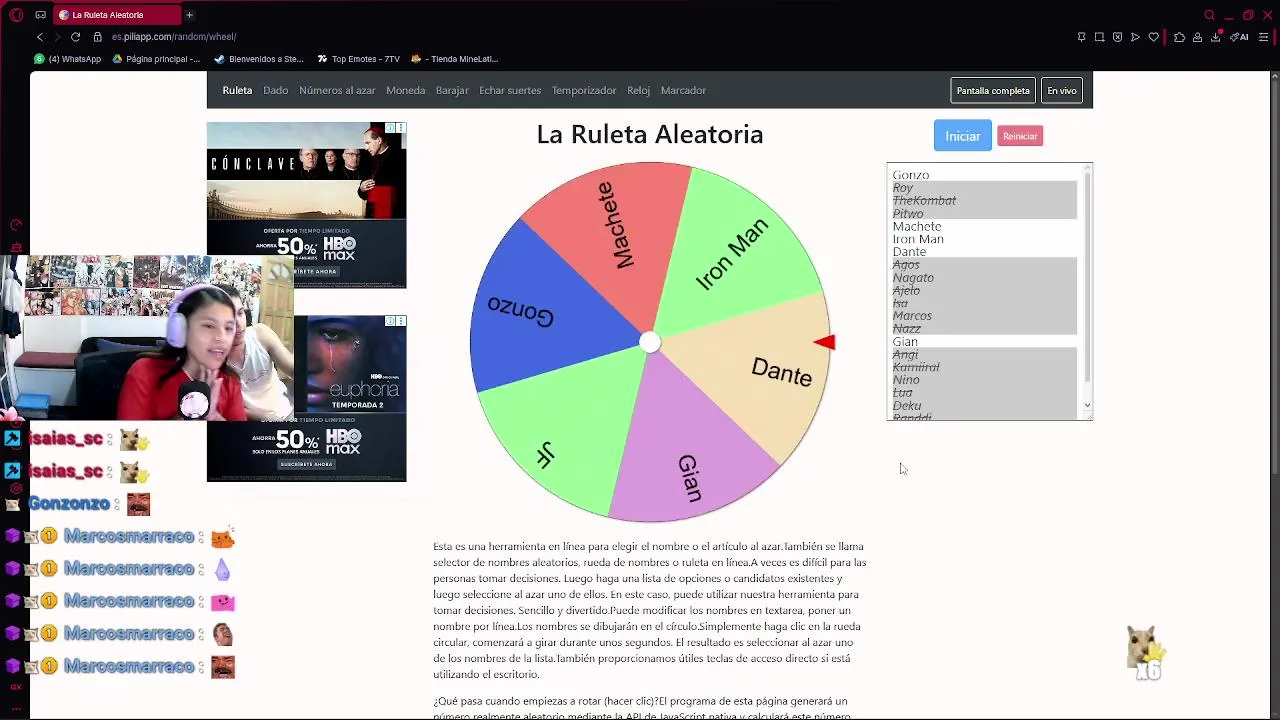Open the Temporizador menu item

(x=584, y=90)
